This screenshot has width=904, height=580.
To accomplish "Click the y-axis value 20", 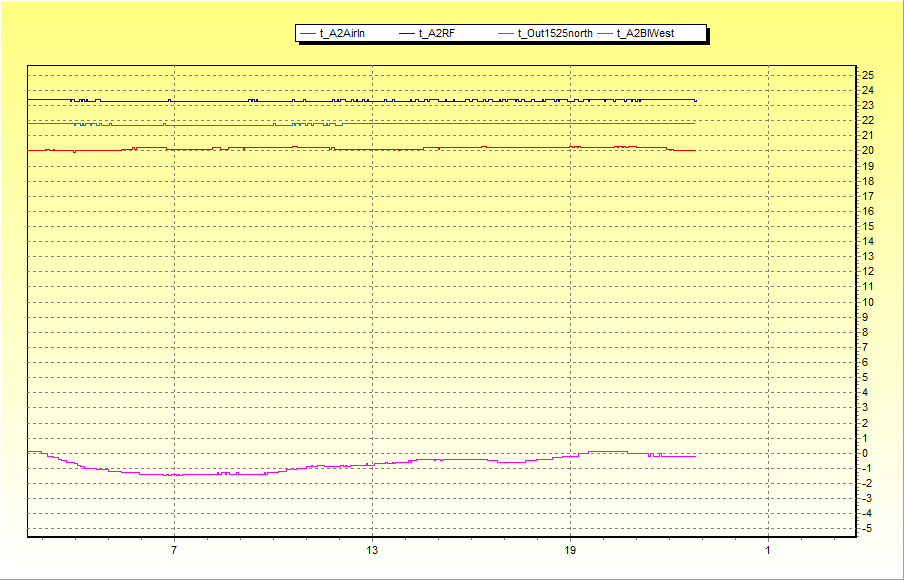I will (x=868, y=151).
